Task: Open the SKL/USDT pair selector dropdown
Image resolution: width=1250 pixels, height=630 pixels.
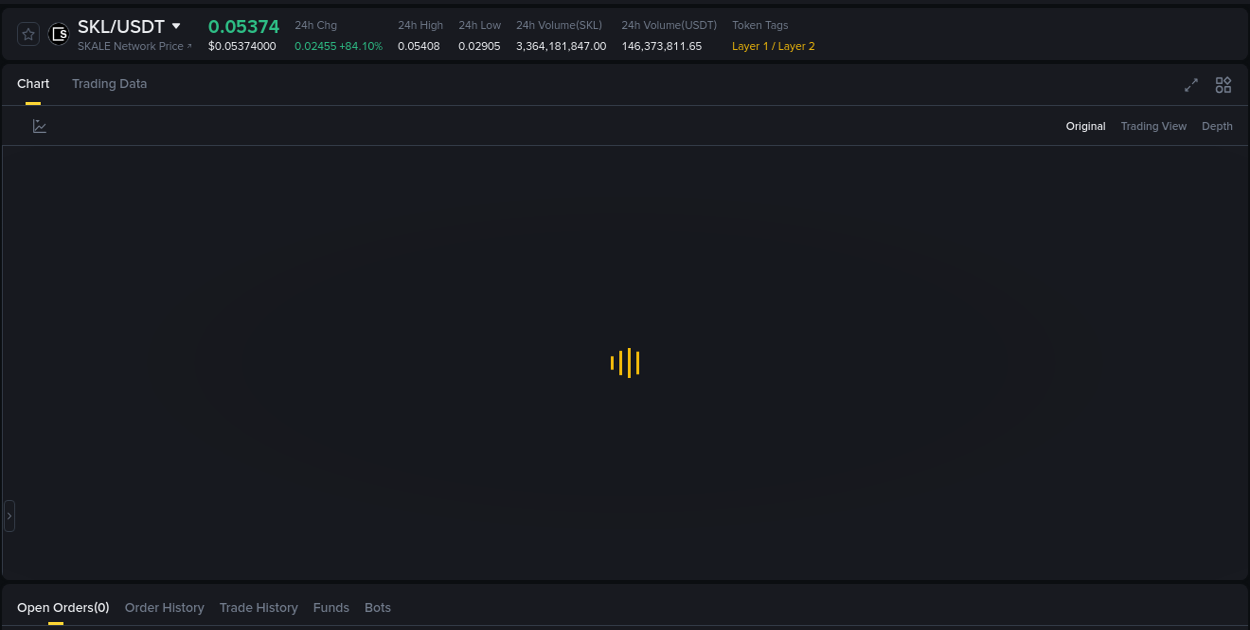Action: (176, 27)
